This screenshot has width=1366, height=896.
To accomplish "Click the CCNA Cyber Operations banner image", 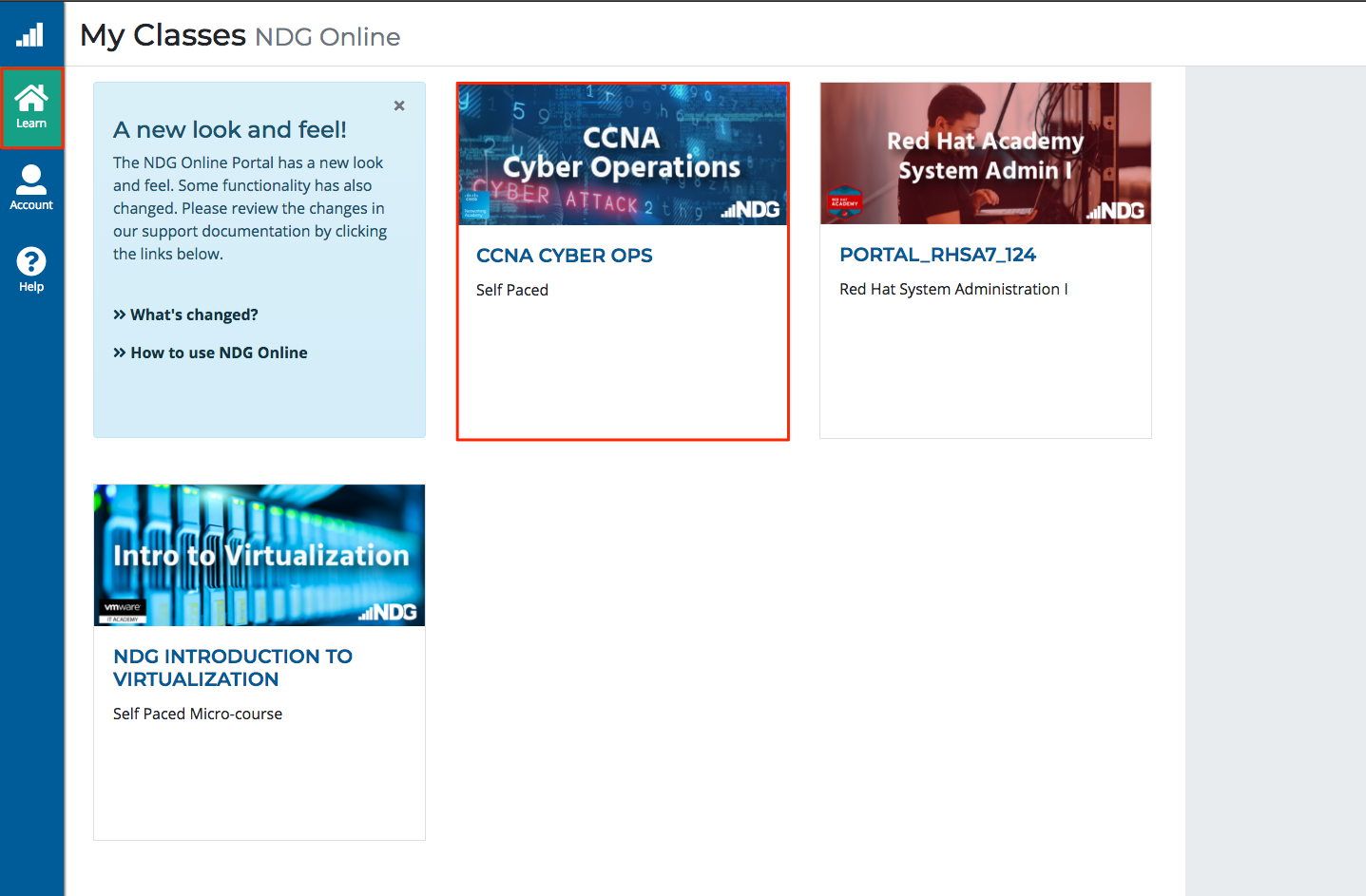I will click(622, 153).
